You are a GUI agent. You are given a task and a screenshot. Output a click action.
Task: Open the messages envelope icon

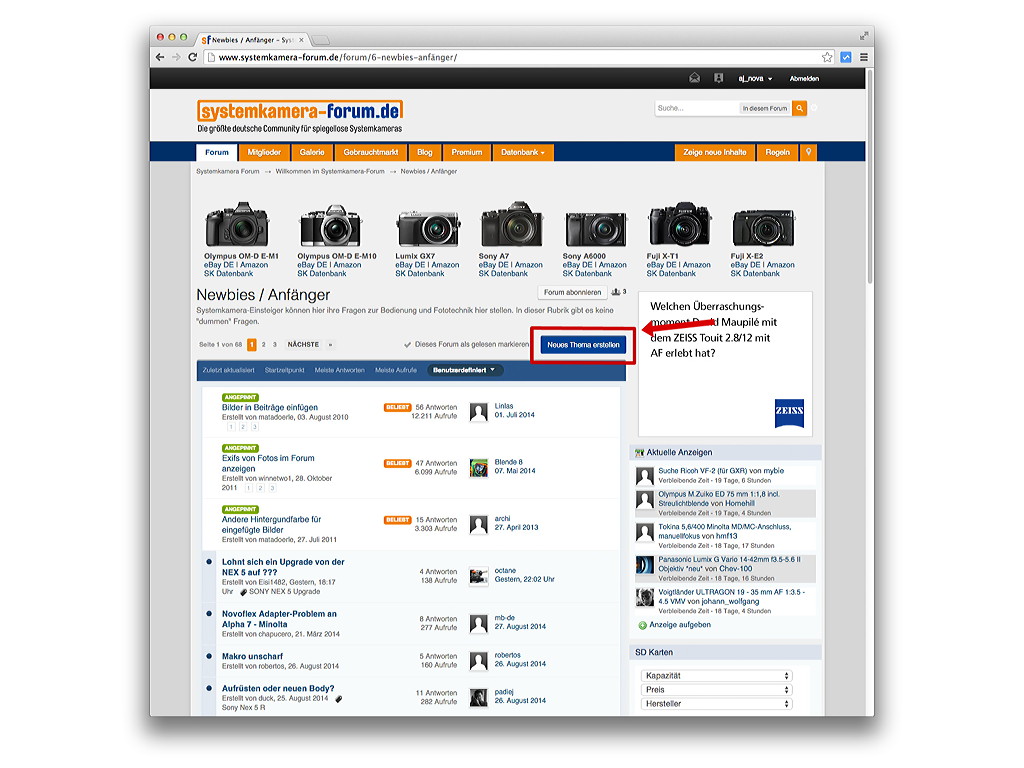click(x=695, y=78)
